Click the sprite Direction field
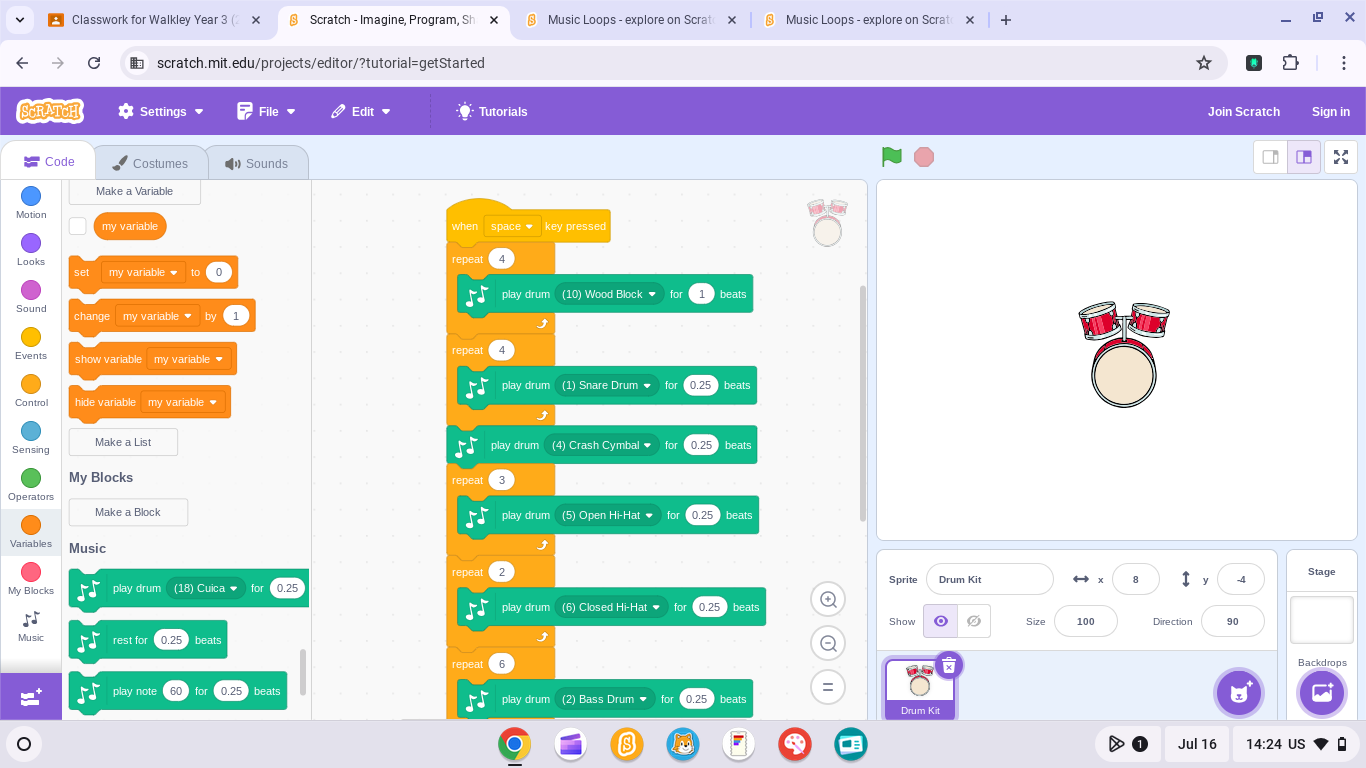The image size is (1366, 768). point(1232,621)
